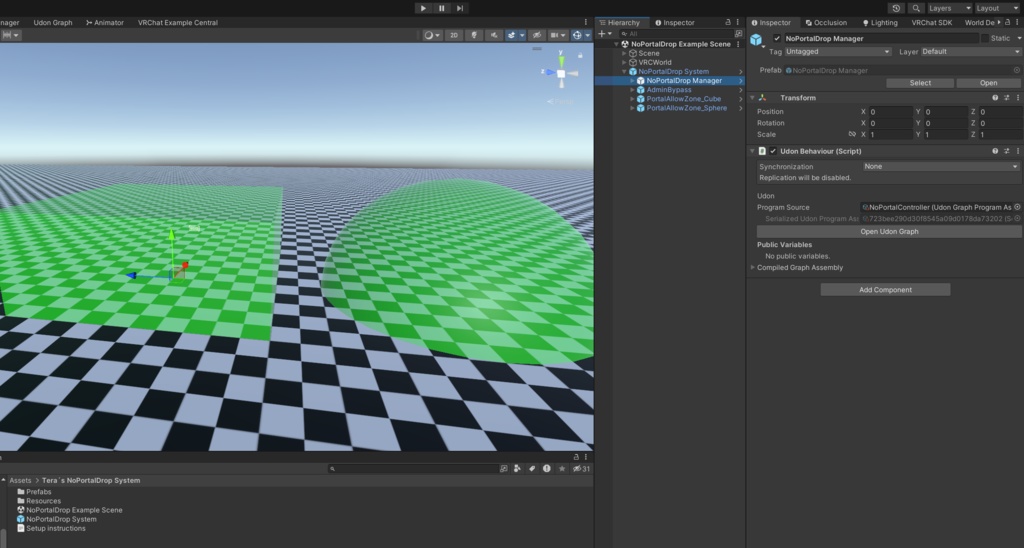1024x548 pixels.
Task: Open the Static dropdown arrow
Action: [1019, 39]
